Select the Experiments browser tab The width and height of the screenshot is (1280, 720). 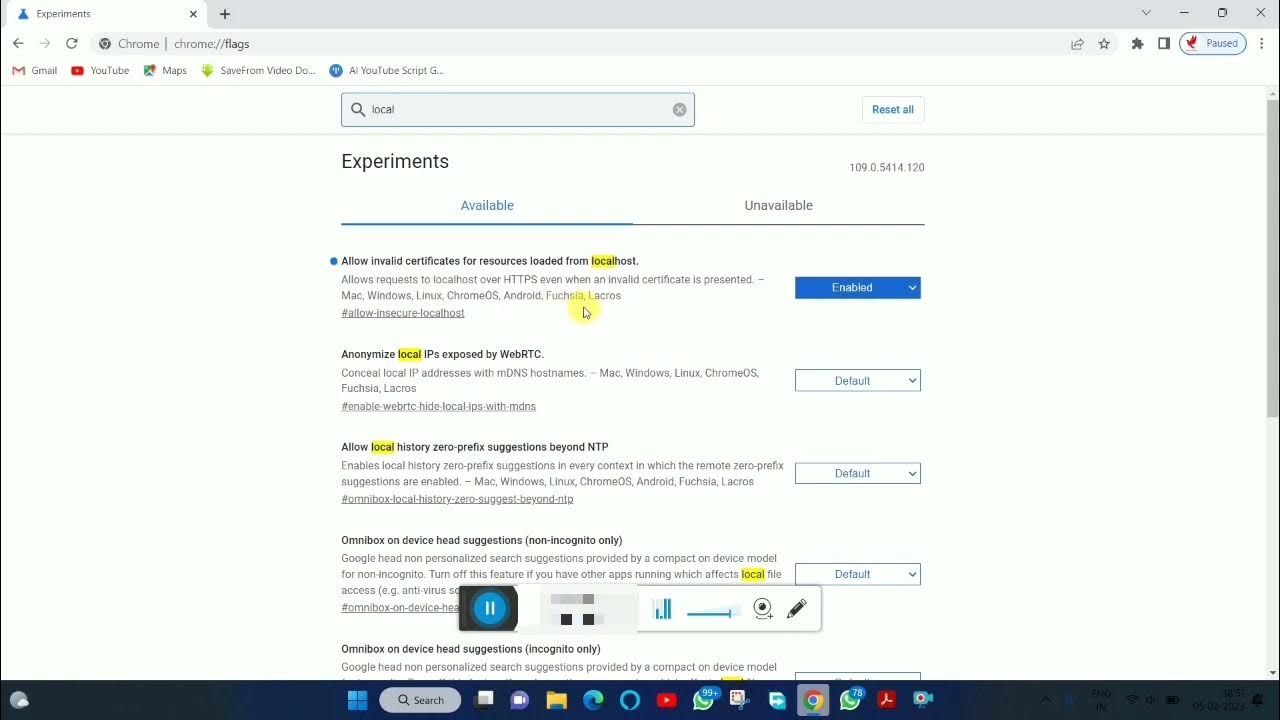click(x=104, y=14)
